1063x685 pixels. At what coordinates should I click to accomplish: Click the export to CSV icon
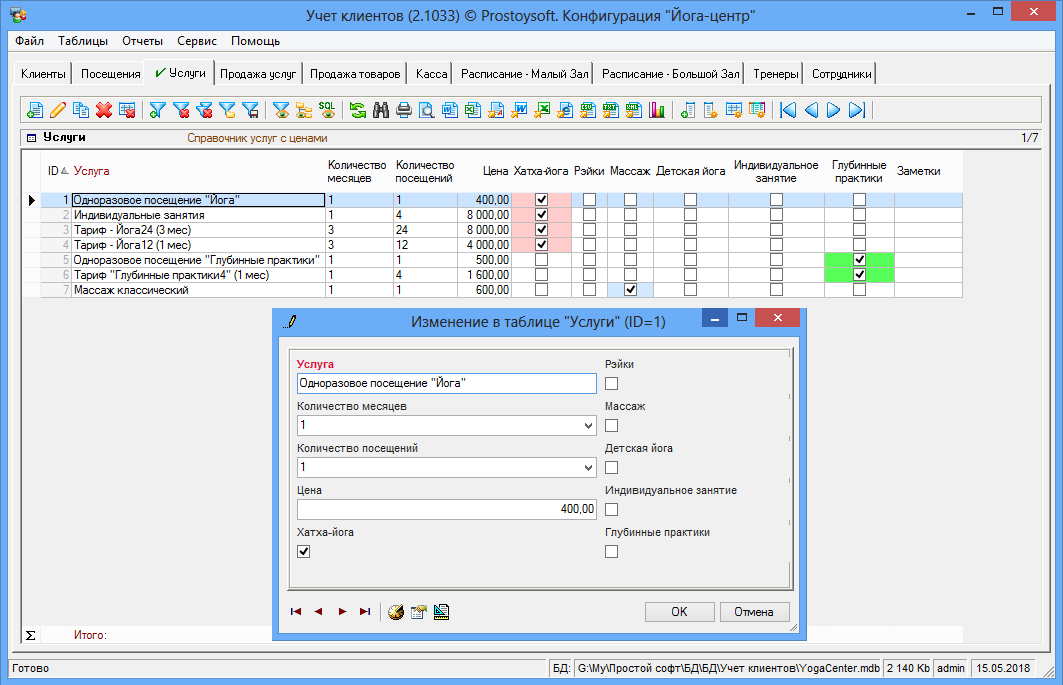[x=588, y=110]
